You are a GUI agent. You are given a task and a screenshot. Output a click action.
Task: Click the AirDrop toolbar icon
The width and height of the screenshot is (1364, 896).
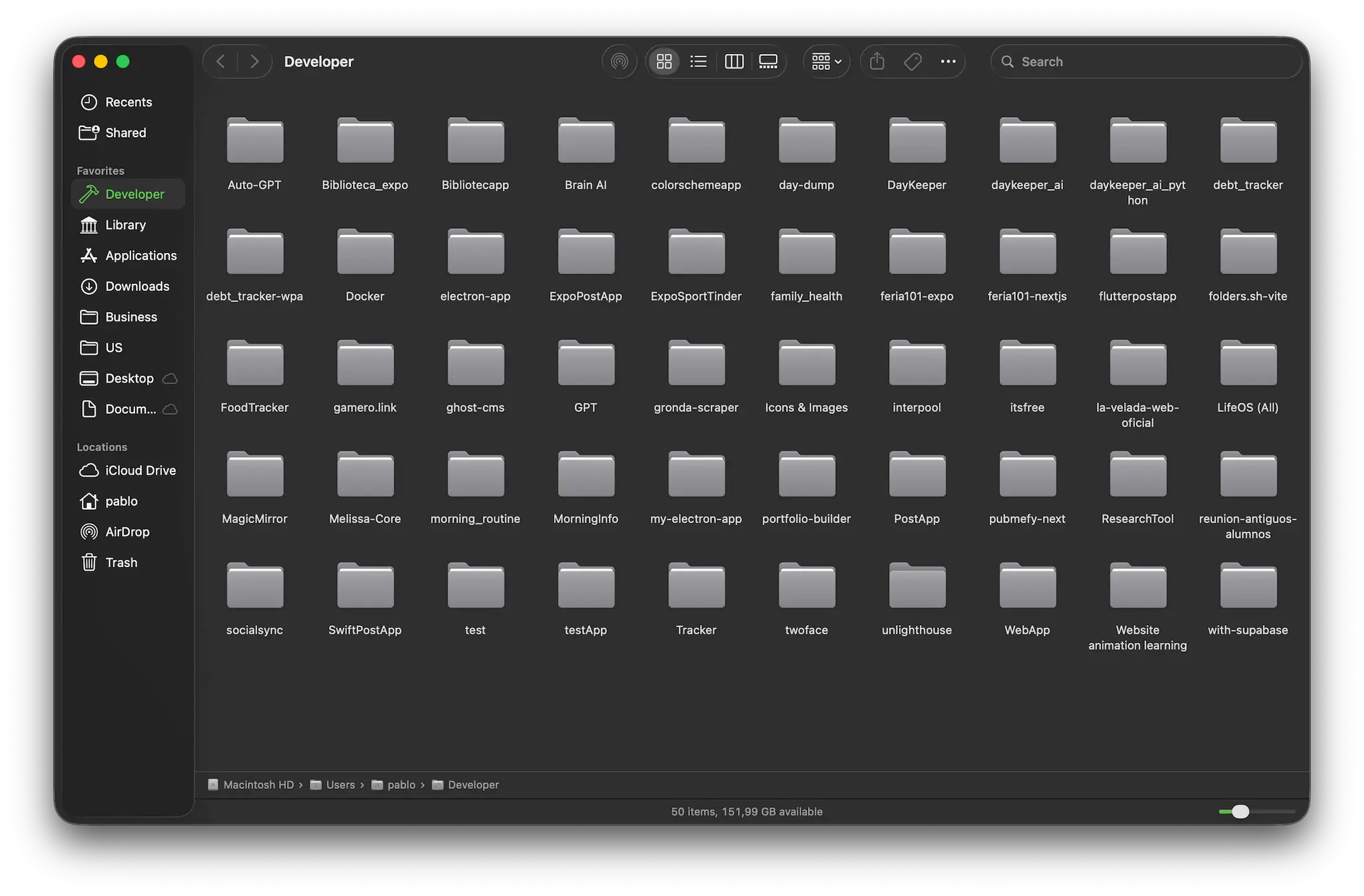pos(619,62)
